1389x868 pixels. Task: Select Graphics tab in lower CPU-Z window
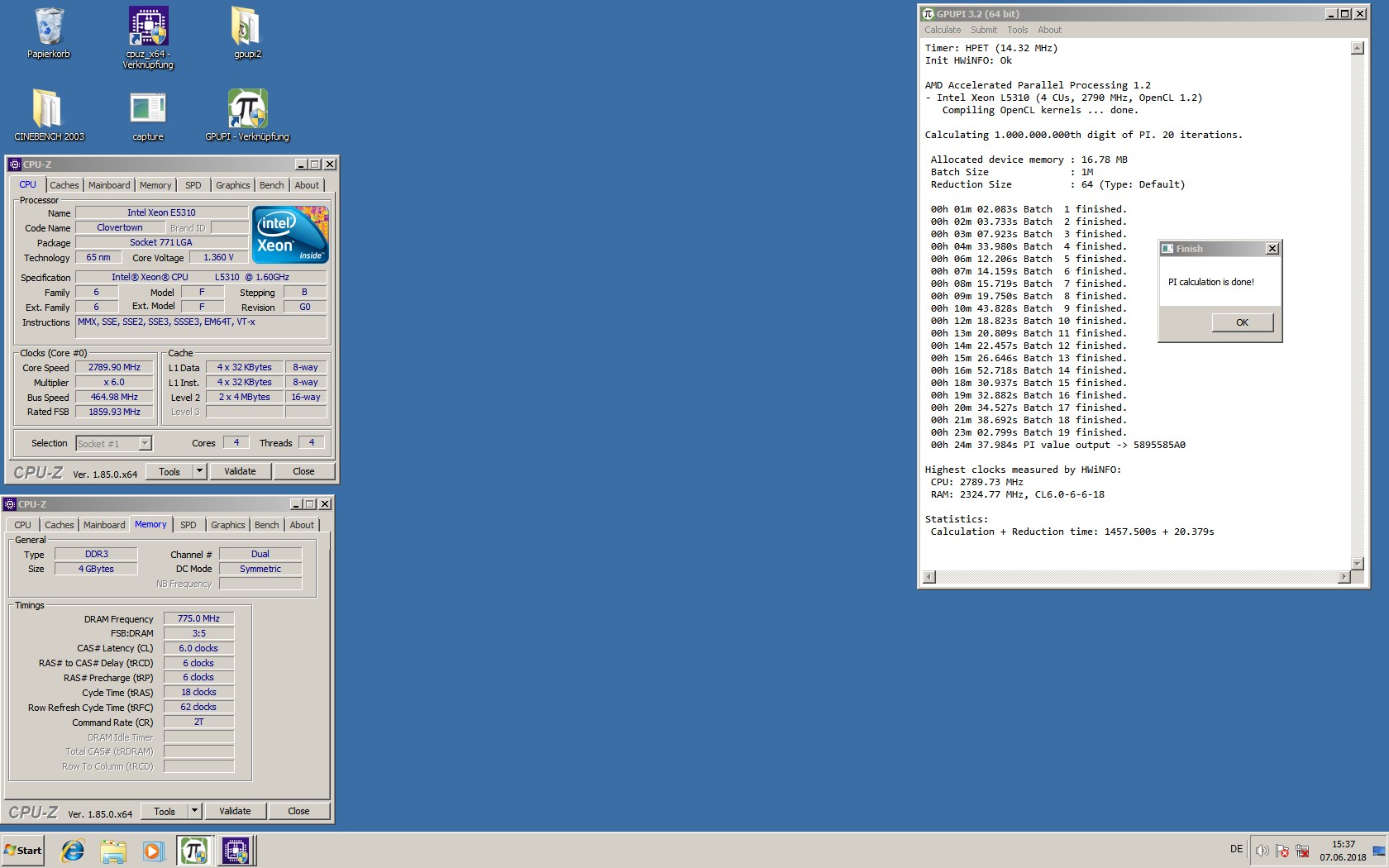click(227, 525)
